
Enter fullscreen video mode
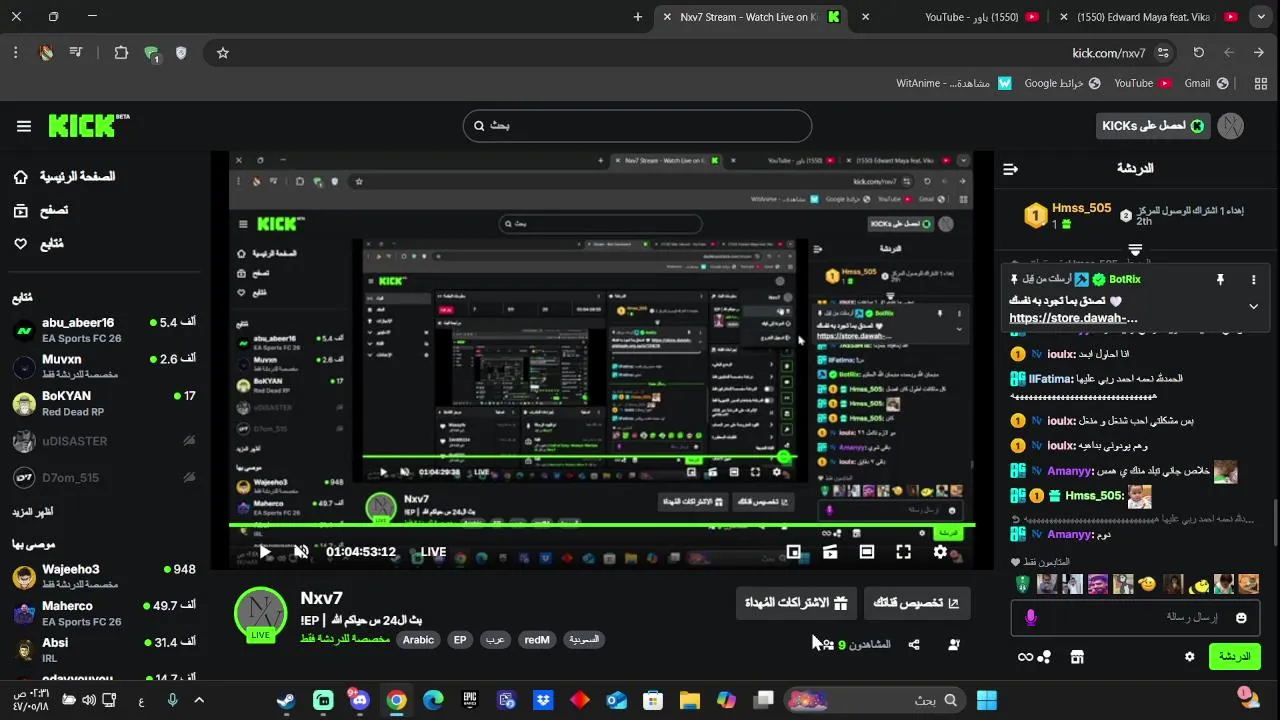click(903, 552)
